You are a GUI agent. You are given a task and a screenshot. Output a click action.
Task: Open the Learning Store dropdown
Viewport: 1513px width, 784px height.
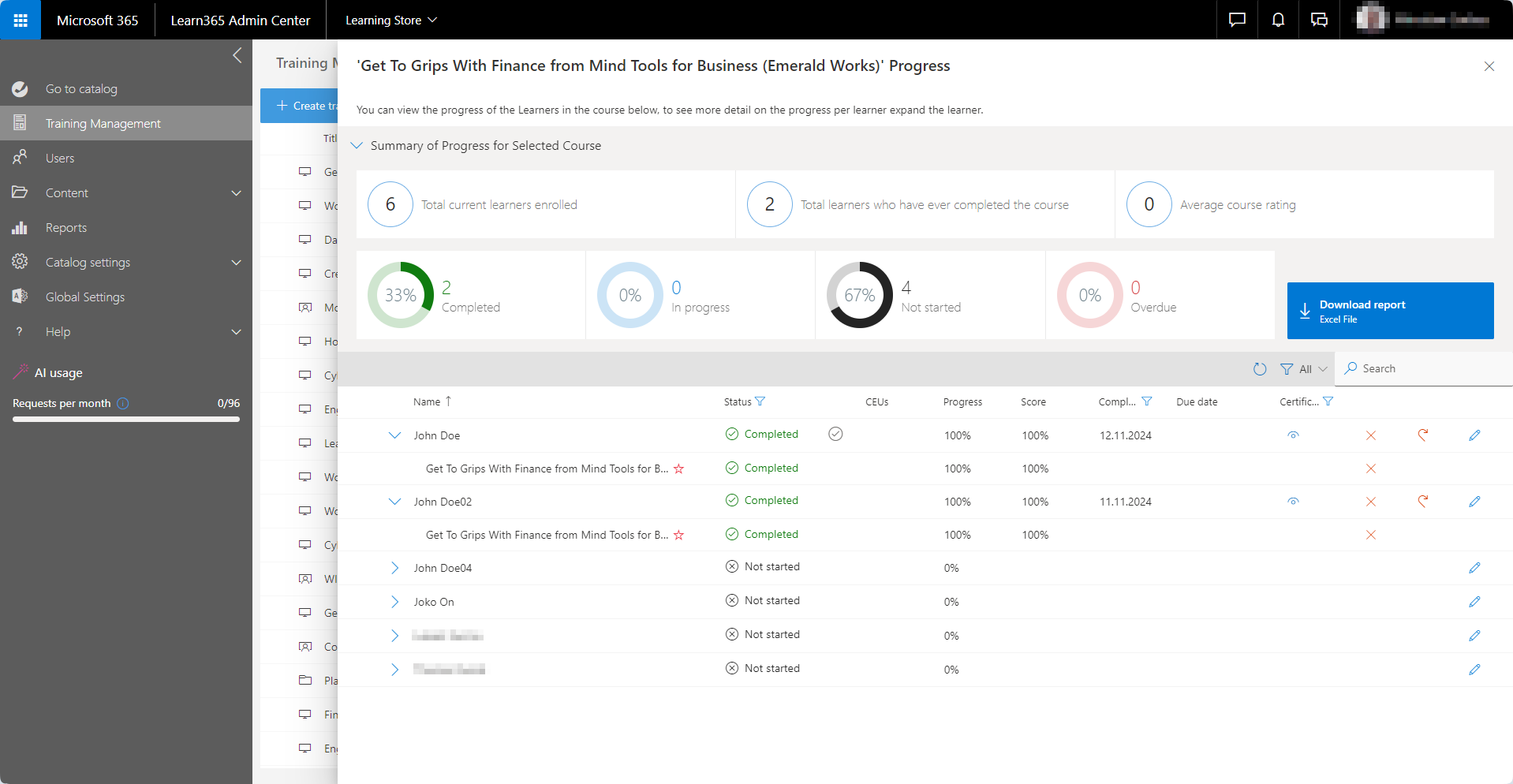tap(391, 20)
